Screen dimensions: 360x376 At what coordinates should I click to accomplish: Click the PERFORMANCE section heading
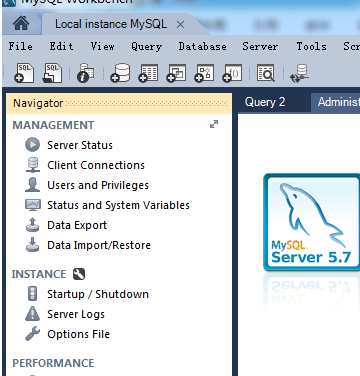(53, 363)
